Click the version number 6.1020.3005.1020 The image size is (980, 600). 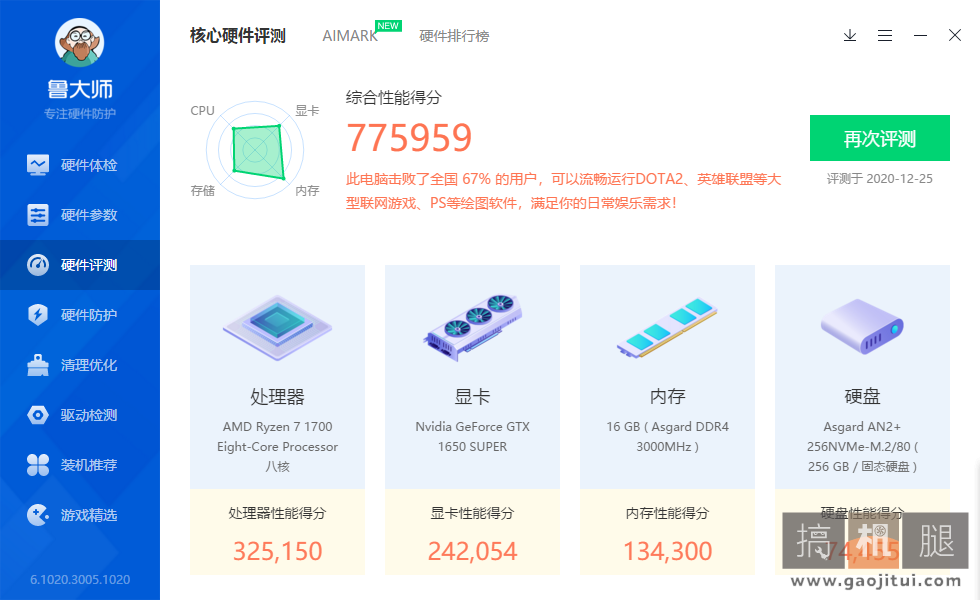click(x=80, y=580)
